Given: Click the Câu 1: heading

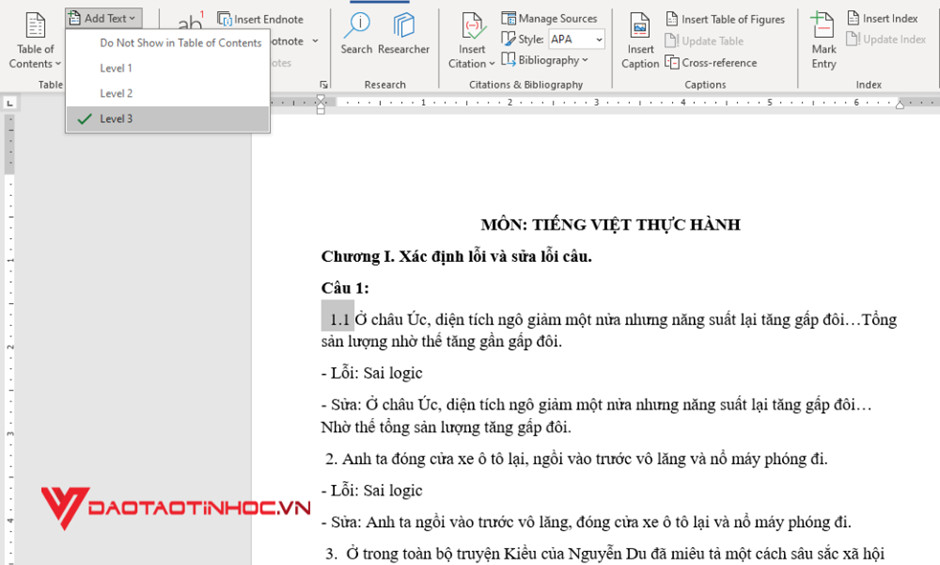Looking at the screenshot, I should pos(345,288).
